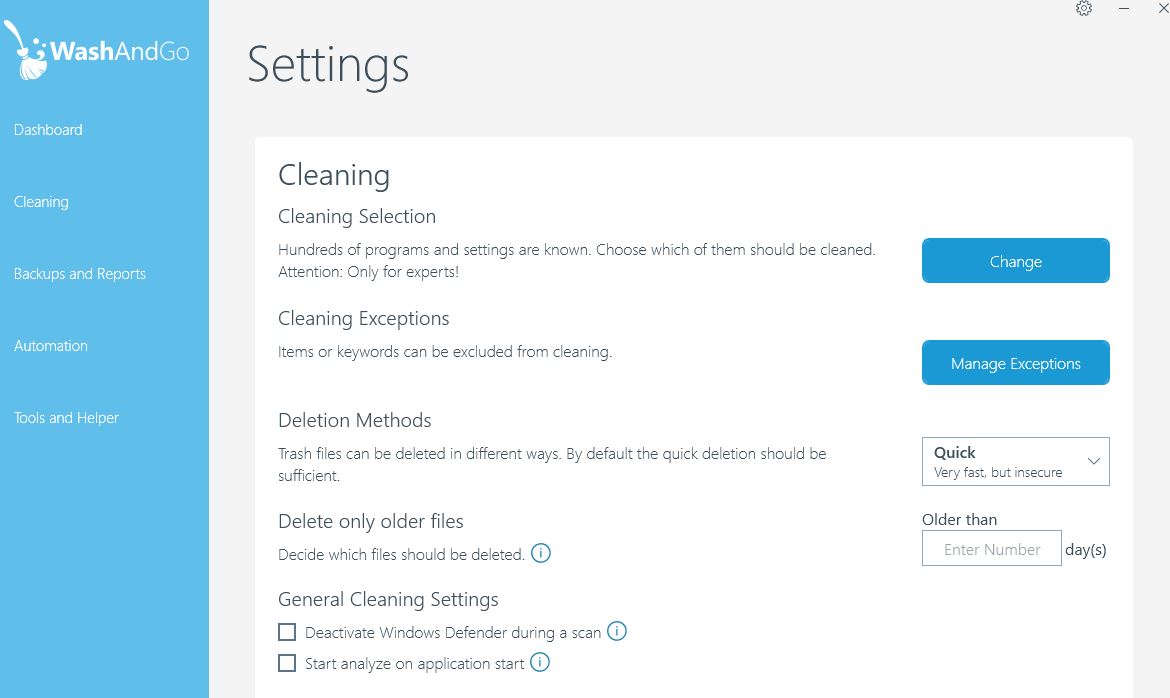This screenshot has width=1170, height=698.
Task: Tick Start analyze on application start checkbox
Action: click(x=287, y=663)
